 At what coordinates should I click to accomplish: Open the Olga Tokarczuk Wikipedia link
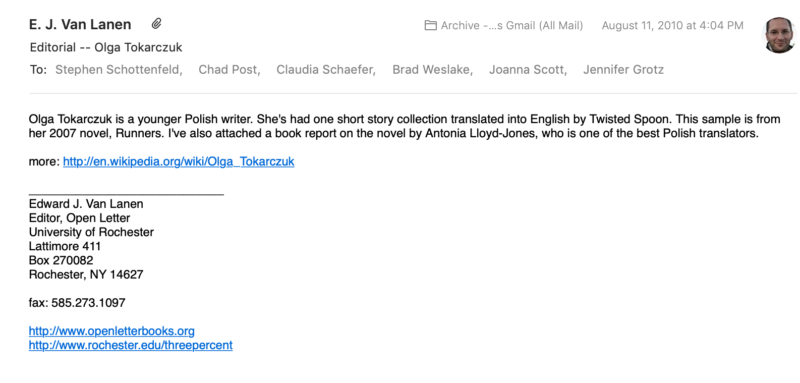click(x=179, y=162)
